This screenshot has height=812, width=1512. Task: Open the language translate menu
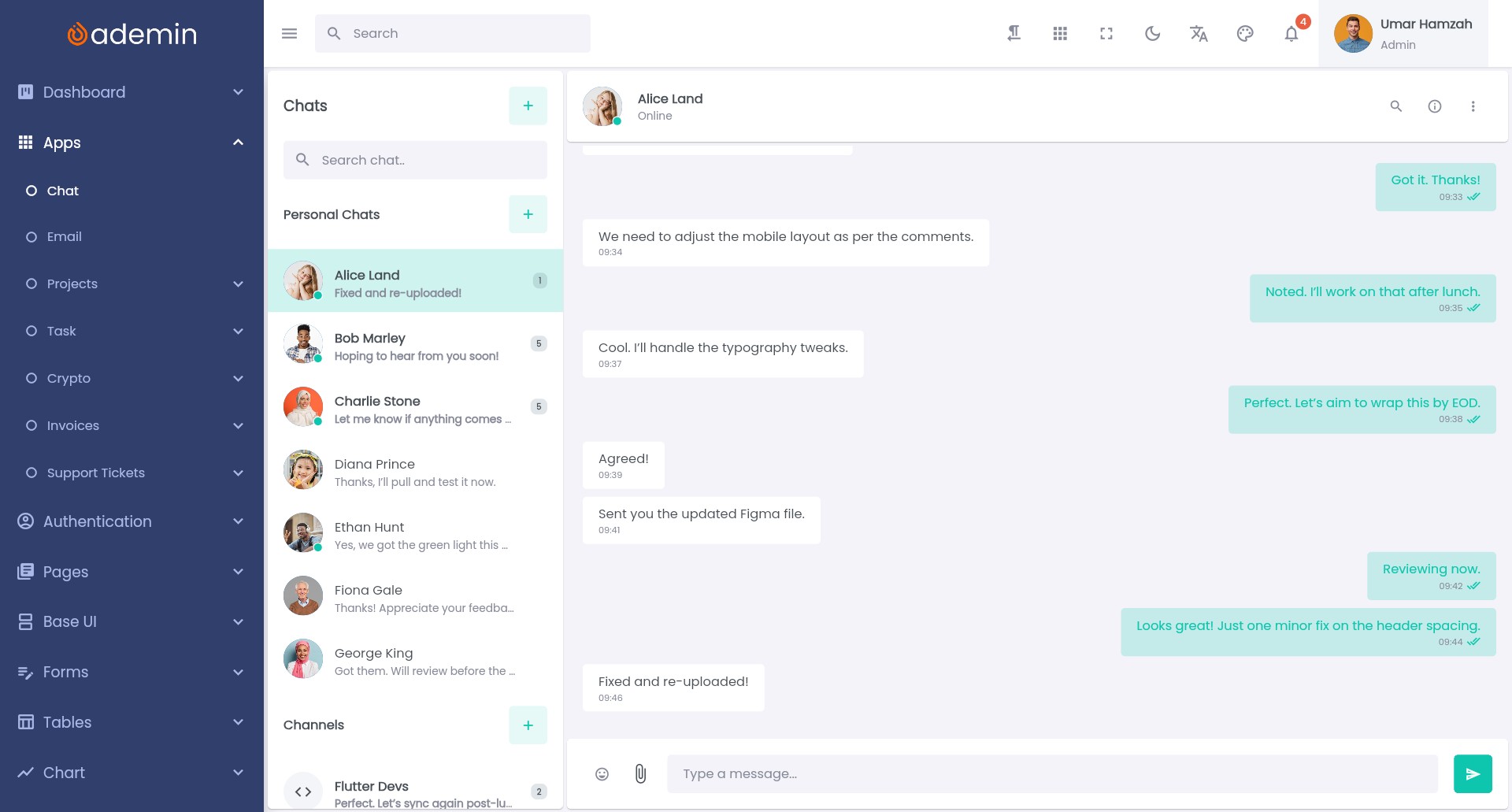pyautogui.click(x=1198, y=34)
